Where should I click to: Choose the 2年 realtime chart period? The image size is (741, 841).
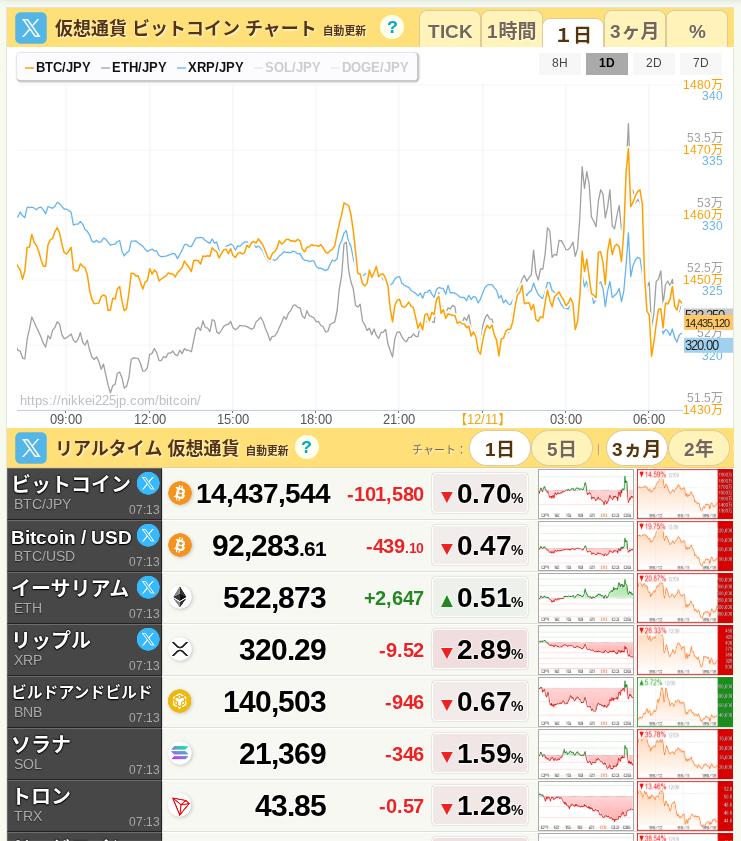[698, 449]
